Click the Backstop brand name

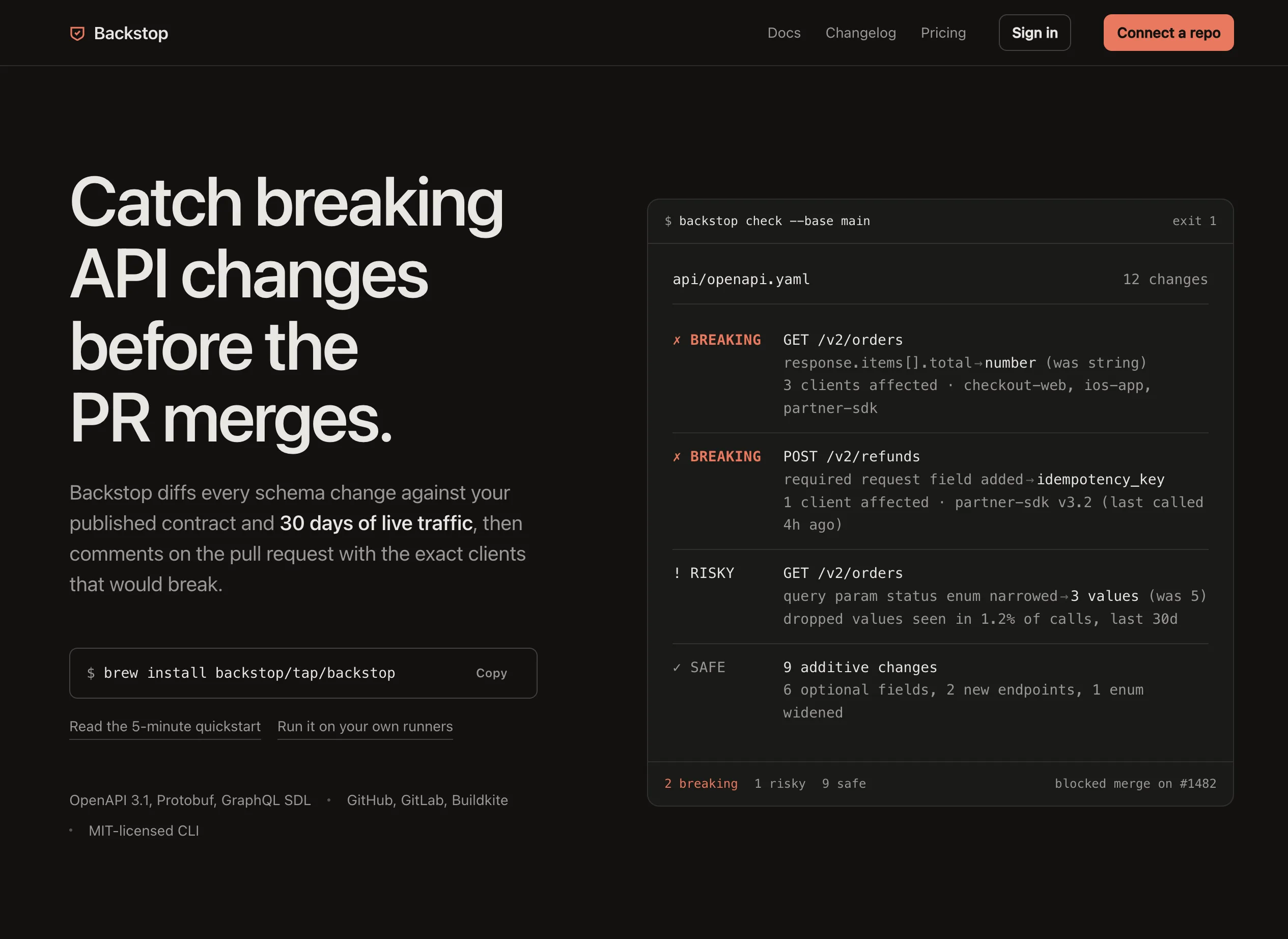131,34
